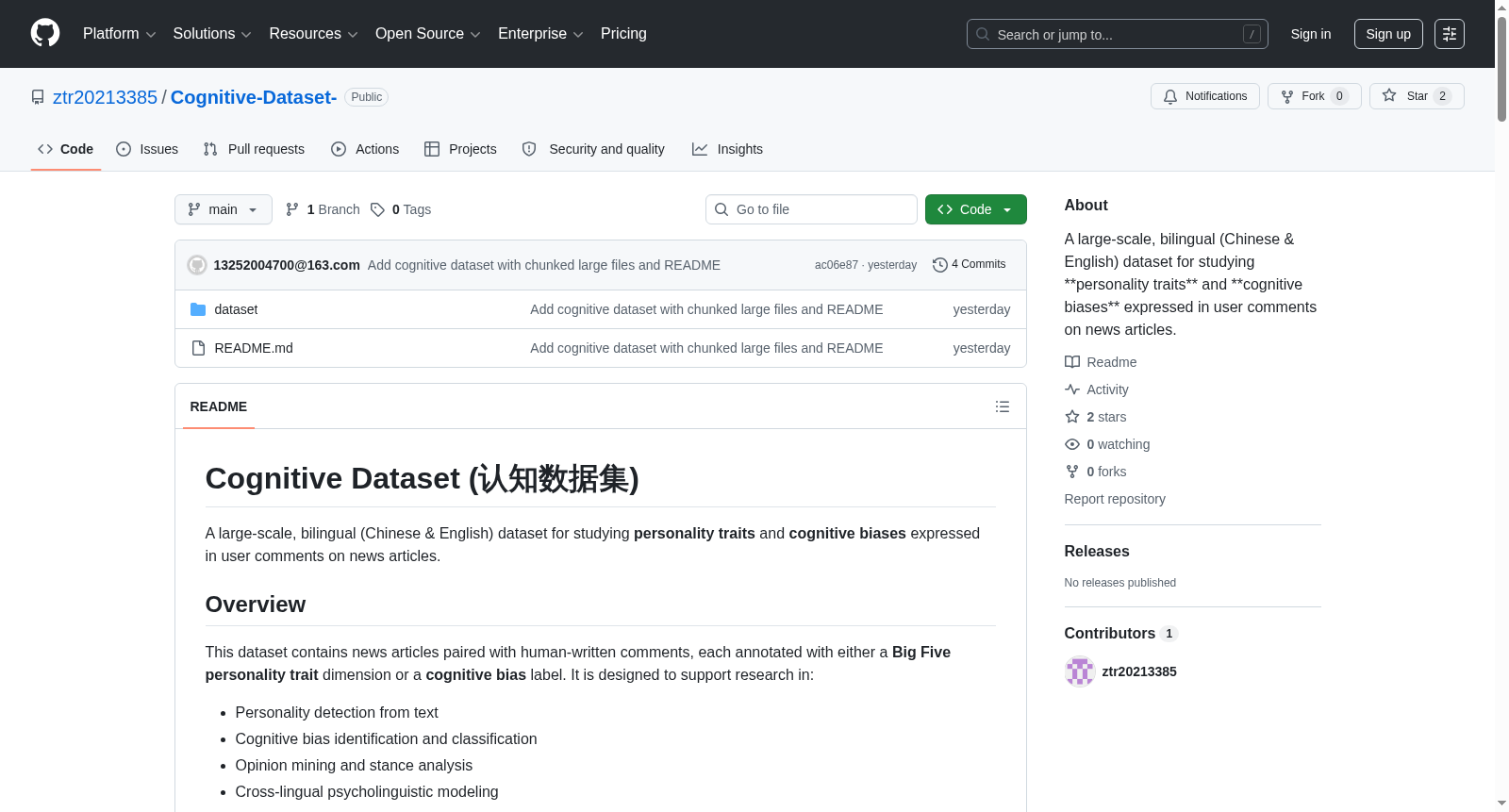The height and width of the screenshot is (812, 1509).
Task: Open commit message link in dataset row
Action: 706,309
